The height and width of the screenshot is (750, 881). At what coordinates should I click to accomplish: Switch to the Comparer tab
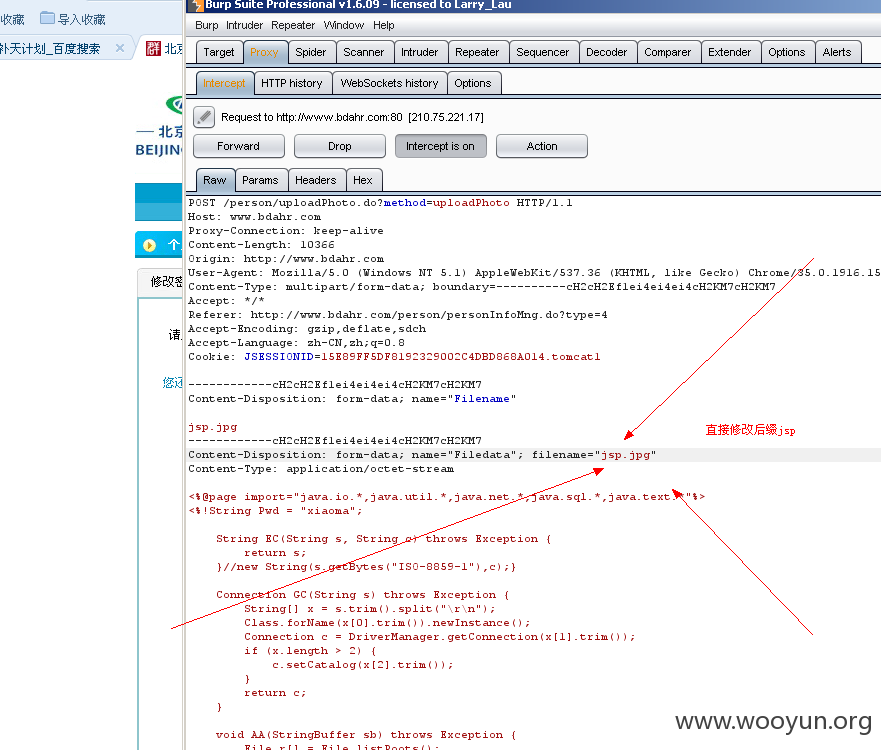coord(668,52)
